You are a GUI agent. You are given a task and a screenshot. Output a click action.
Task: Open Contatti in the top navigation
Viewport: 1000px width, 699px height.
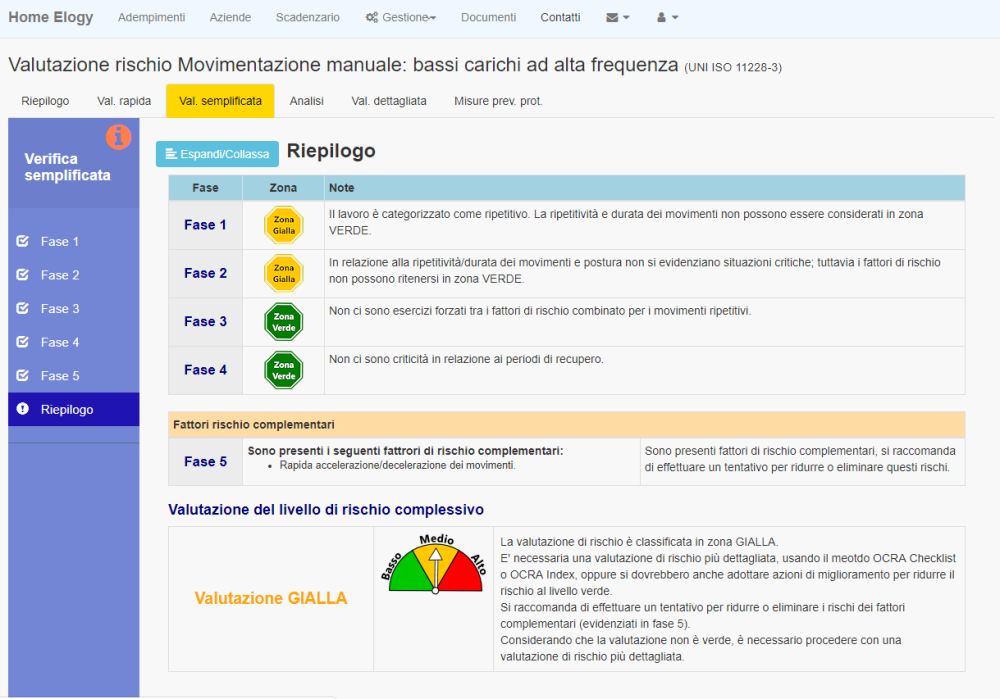tap(561, 17)
